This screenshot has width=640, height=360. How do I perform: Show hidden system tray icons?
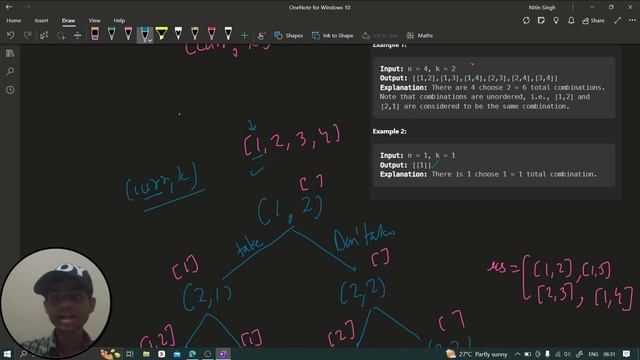[517, 354]
